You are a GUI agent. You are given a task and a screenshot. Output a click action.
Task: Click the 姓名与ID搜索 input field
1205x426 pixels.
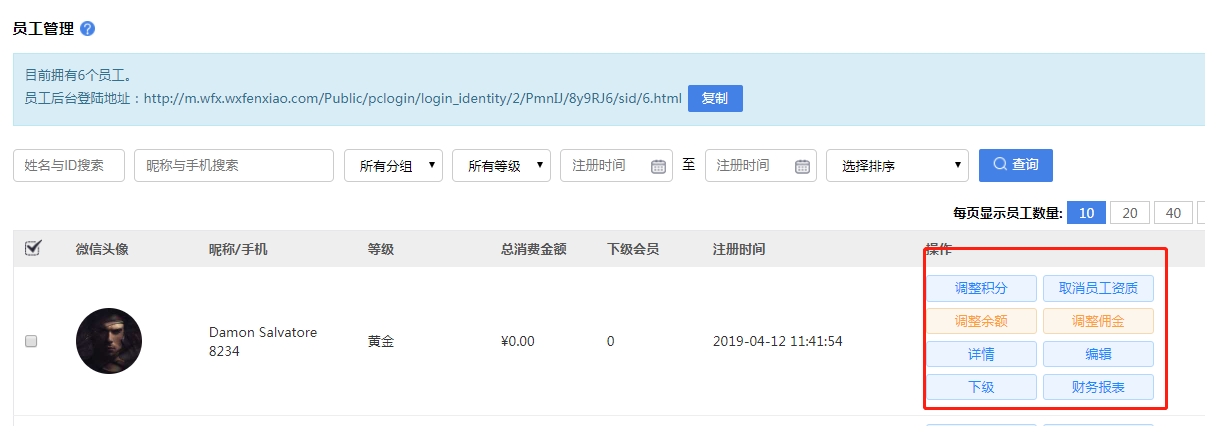click(69, 166)
